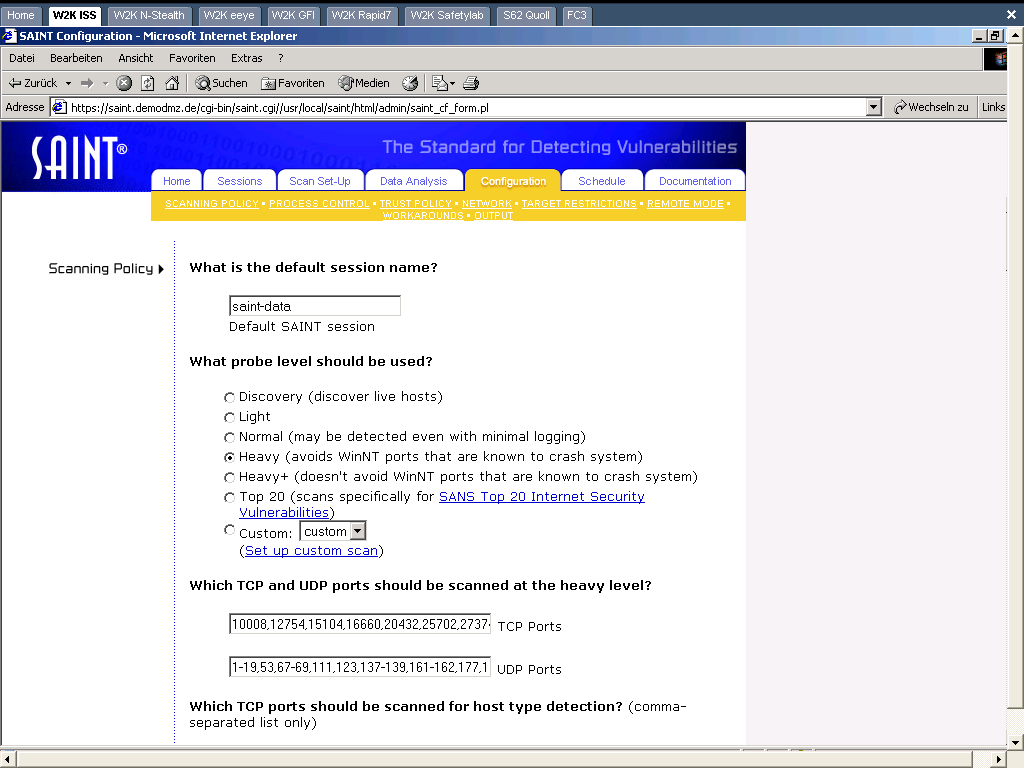Image resolution: width=1024 pixels, height=768 pixels.
Task: Switch to the Schedule tab
Action: coord(601,181)
